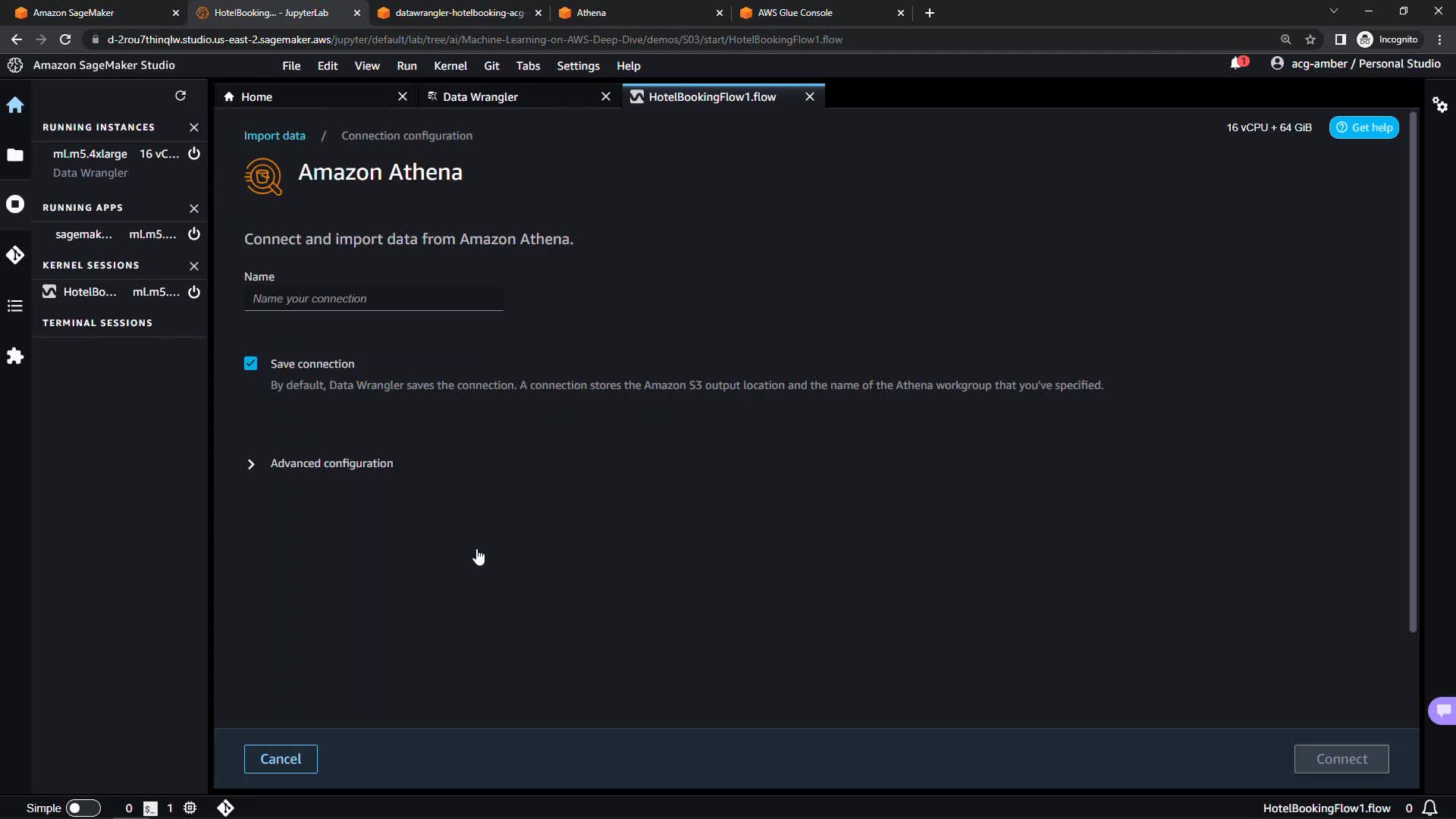Open the Git sidebar icon

pos(15,256)
